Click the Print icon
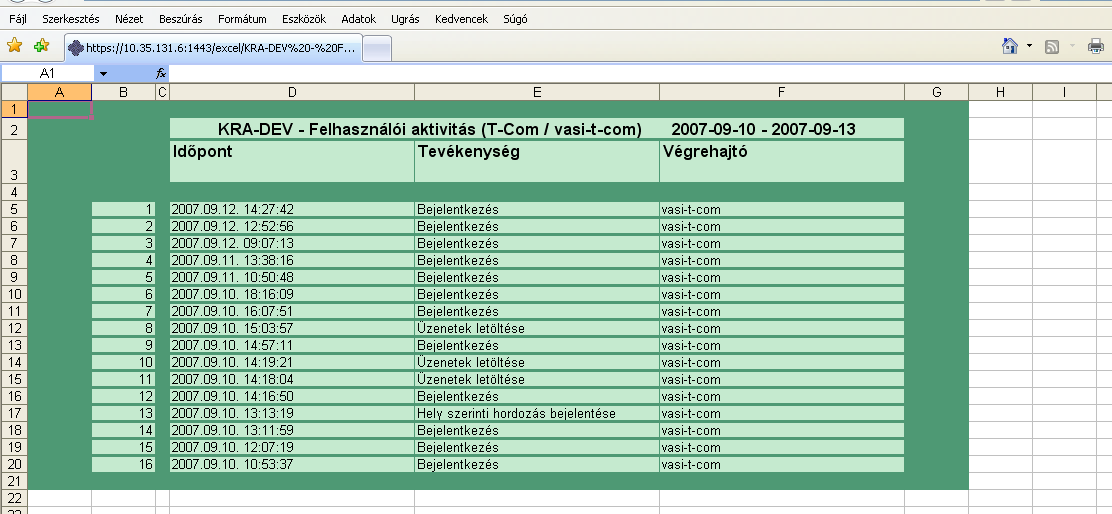Viewport: 1112px width, 514px height. coord(1096,47)
